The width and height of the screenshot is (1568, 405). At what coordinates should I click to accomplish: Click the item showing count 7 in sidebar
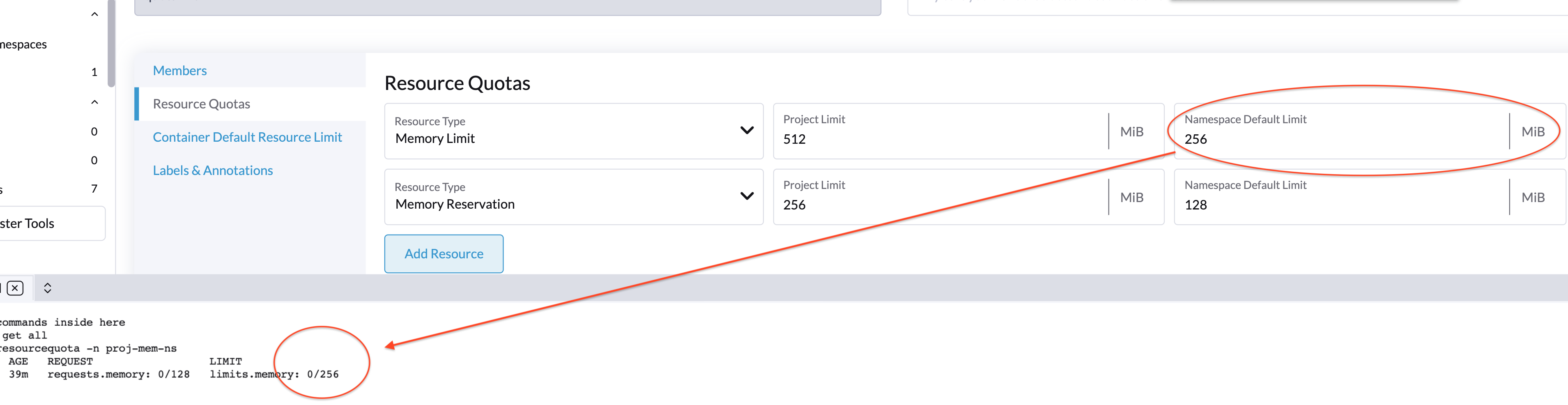point(94,188)
